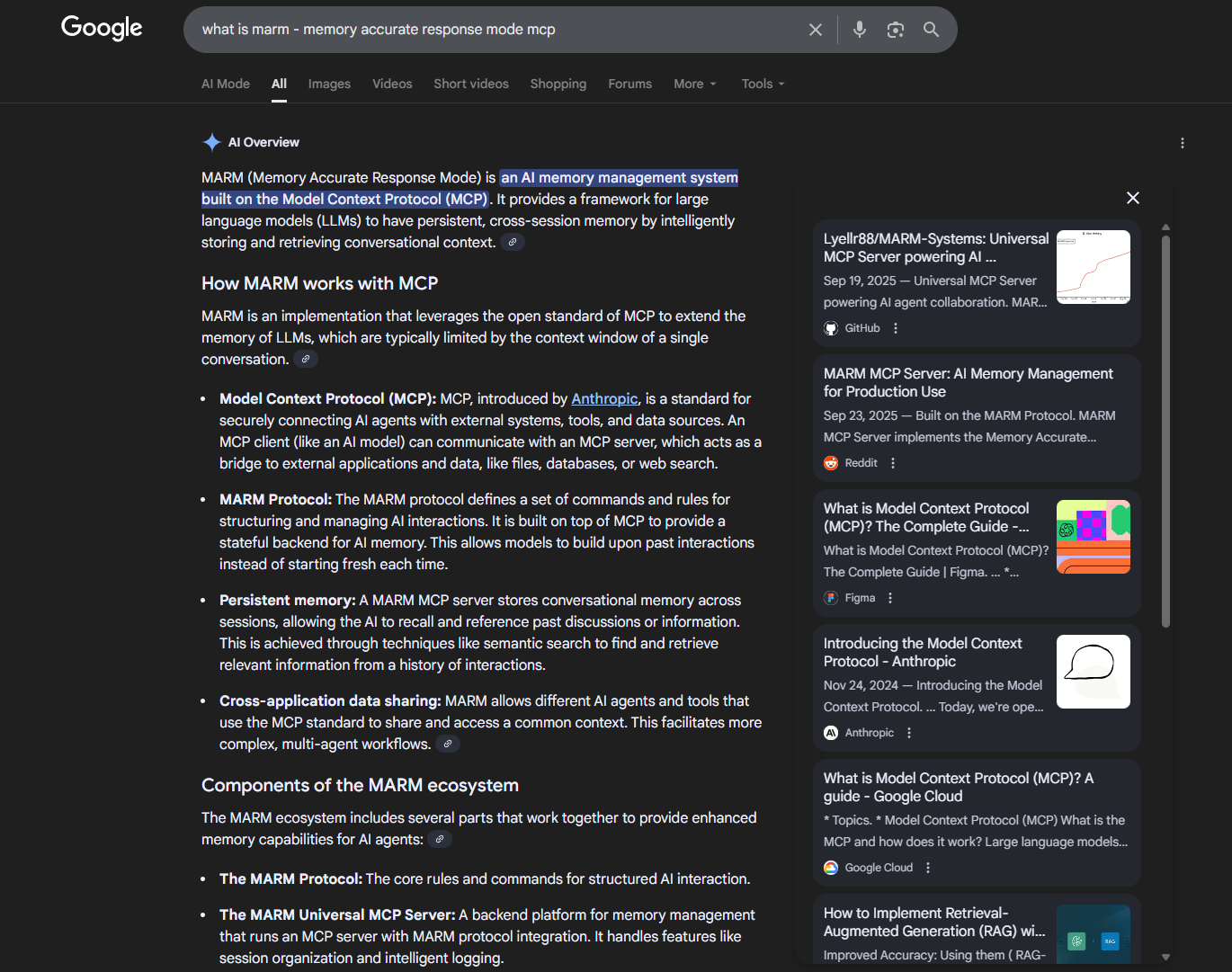The height and width of the screenshot is (972, 1232).
Task: Clear the search query with the X icon
Action: pos(816,30)
